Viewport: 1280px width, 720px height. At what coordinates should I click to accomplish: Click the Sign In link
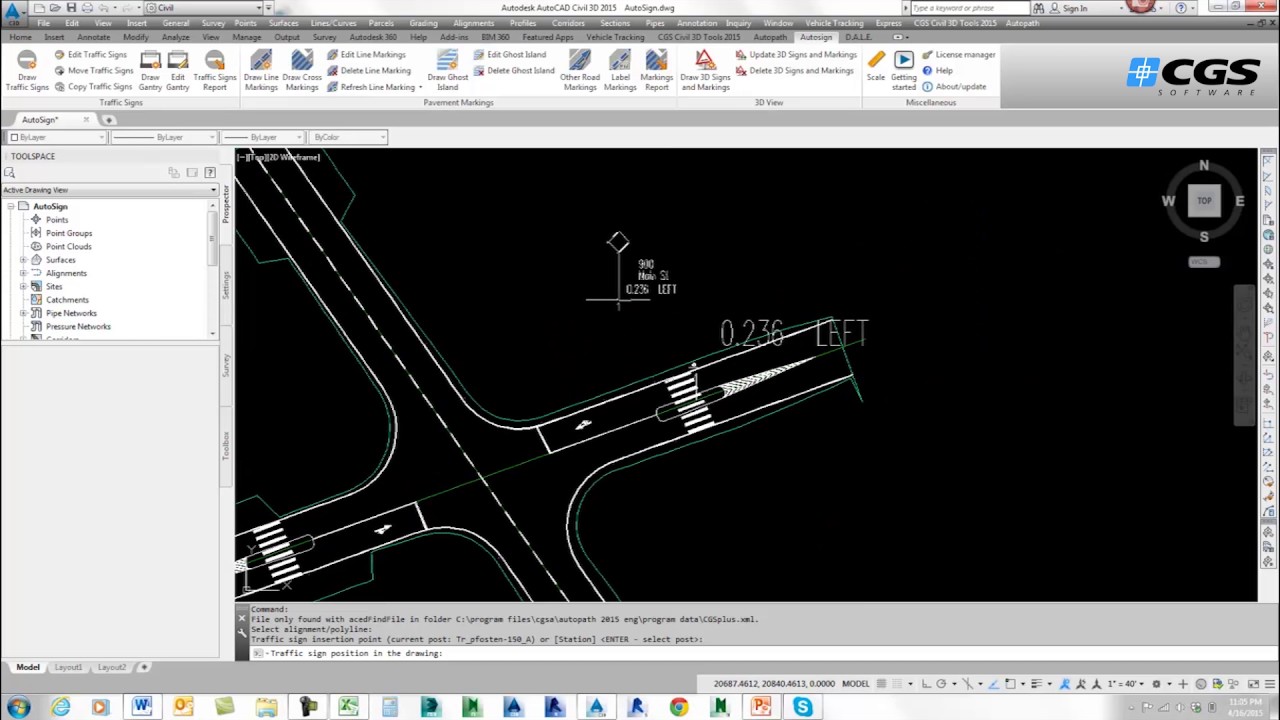[1075, 8]
